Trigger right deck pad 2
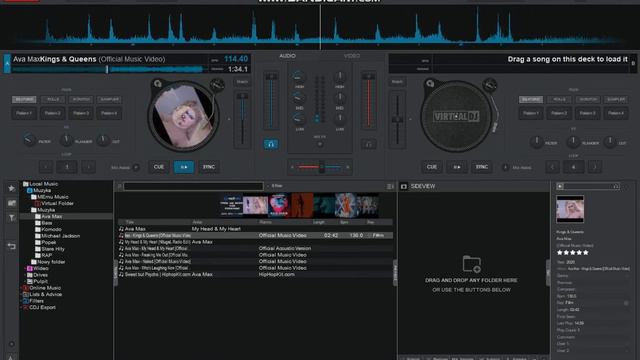 click(x=559, y=113)
